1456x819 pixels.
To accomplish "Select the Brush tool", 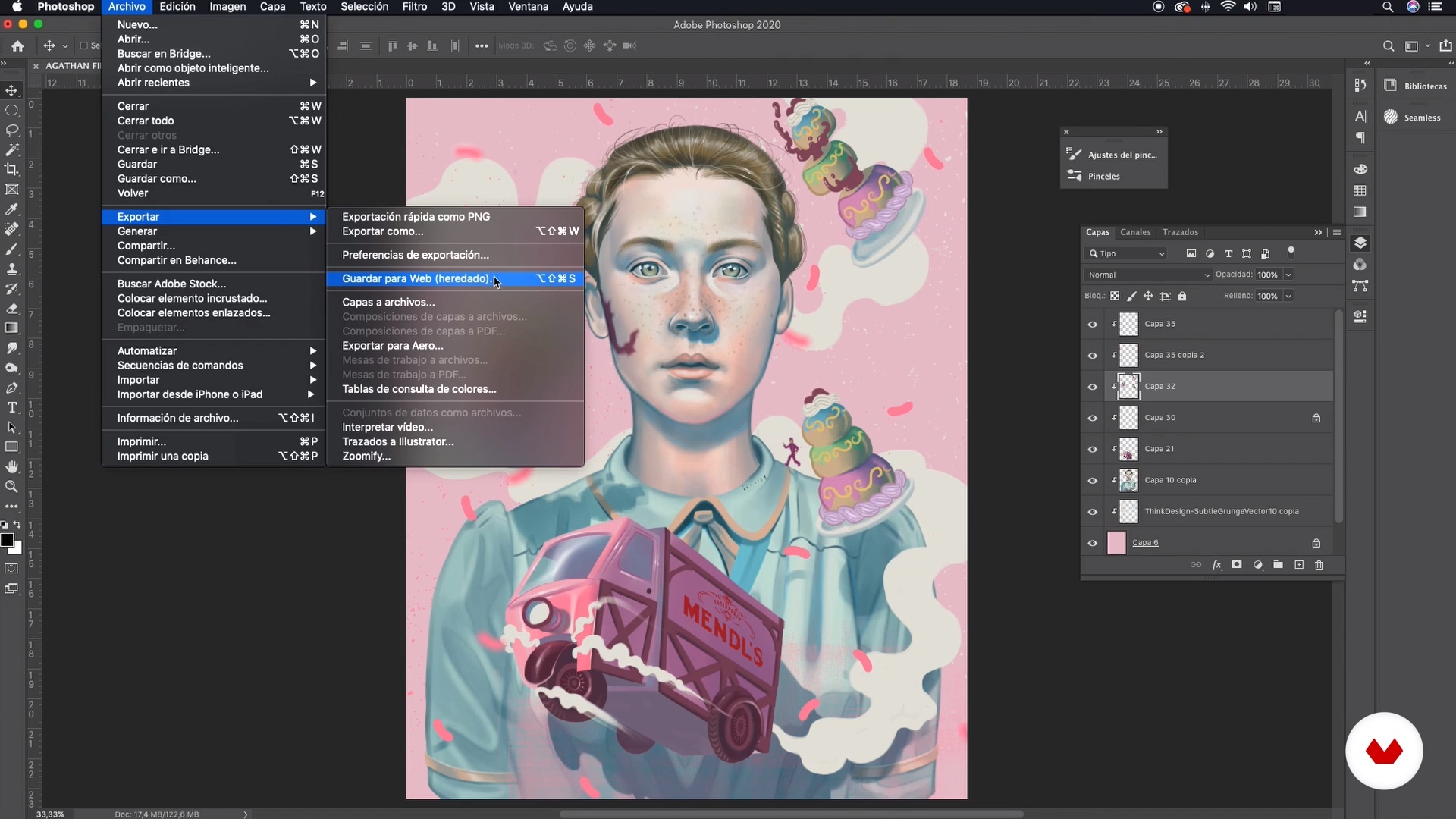I will (x=12, y=249).
